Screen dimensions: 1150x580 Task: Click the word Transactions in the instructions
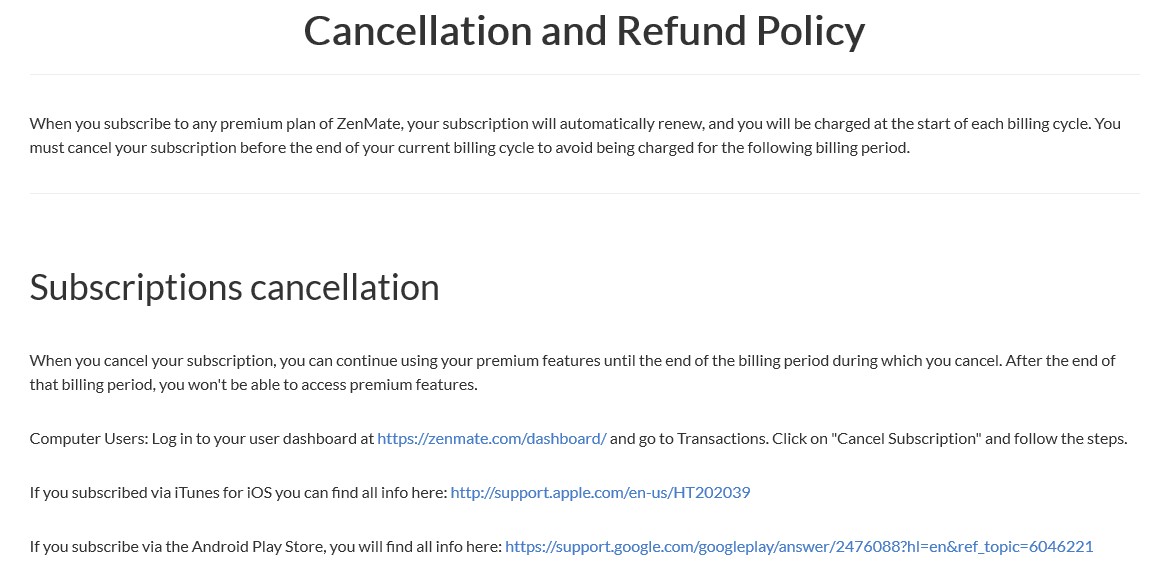pyautogui.click(x=722, y=438)
